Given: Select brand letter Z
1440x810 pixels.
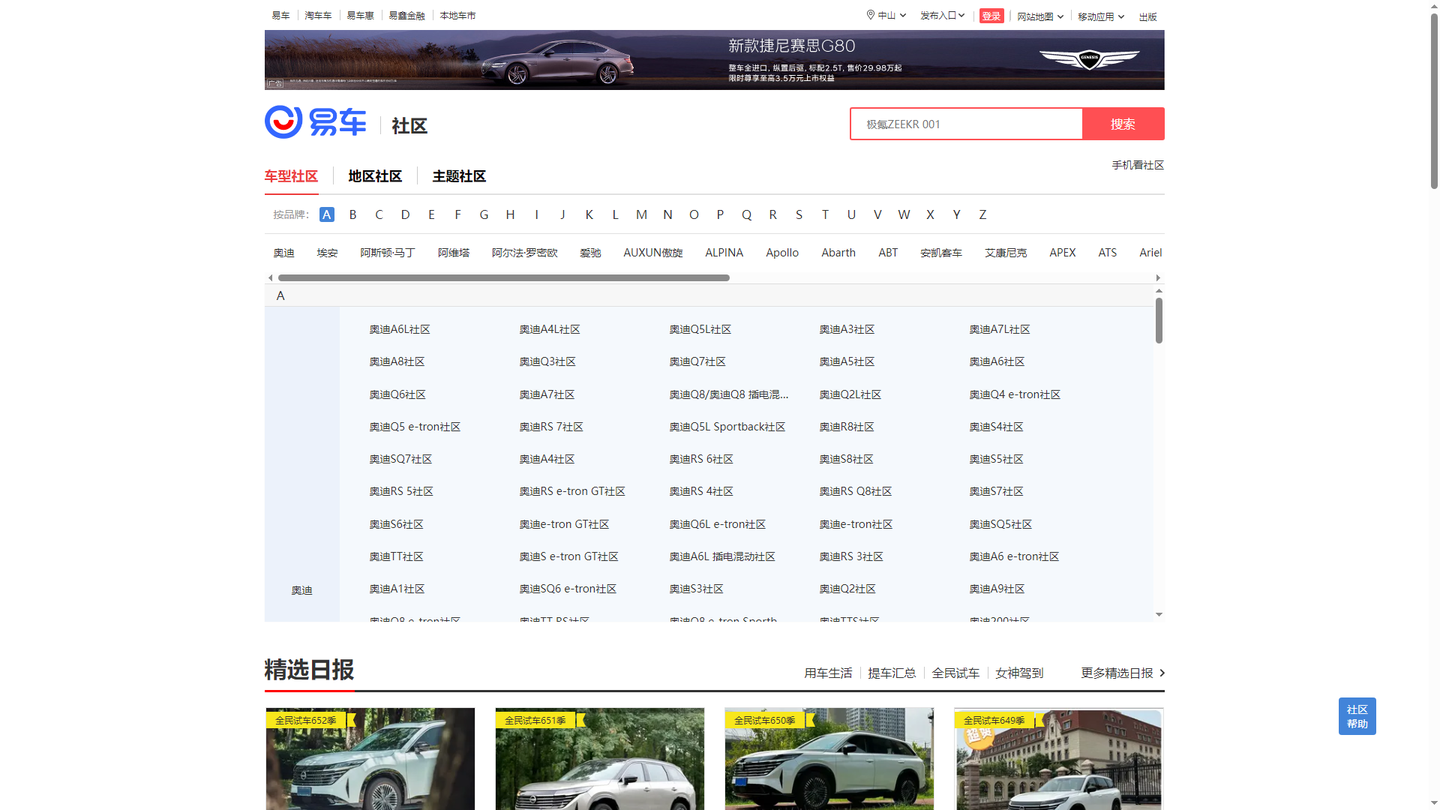Looking at the screenshot, I should (x=983, y=214).
